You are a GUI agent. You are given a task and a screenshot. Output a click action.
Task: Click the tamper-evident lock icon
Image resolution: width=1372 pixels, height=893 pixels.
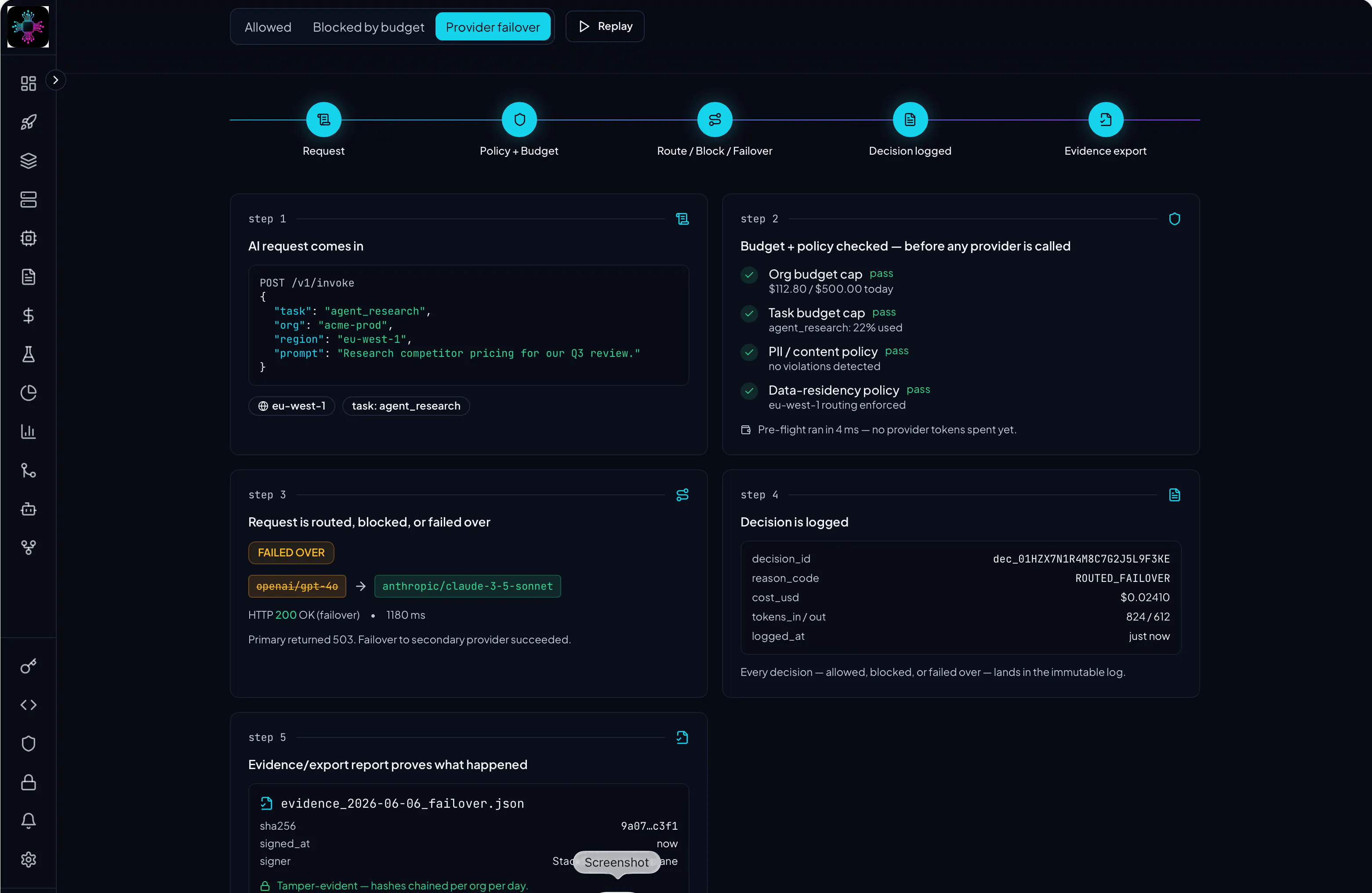click(265, 886)
